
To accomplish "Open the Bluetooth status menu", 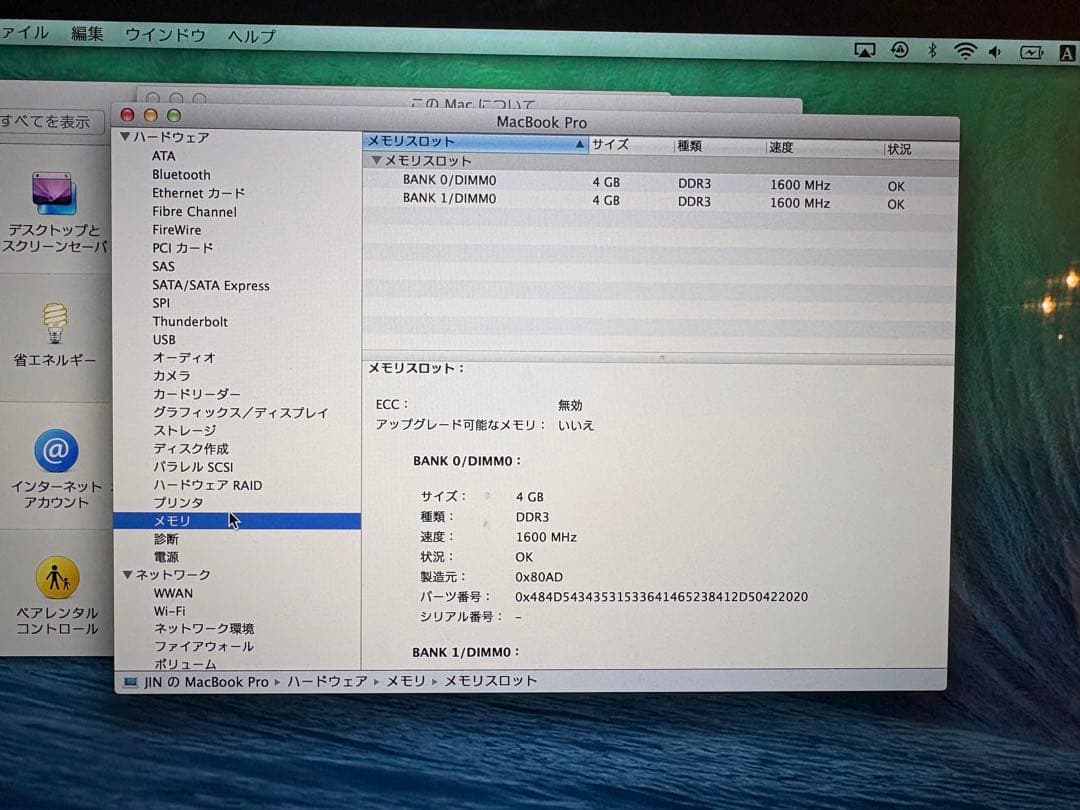I will coord(931,48).
